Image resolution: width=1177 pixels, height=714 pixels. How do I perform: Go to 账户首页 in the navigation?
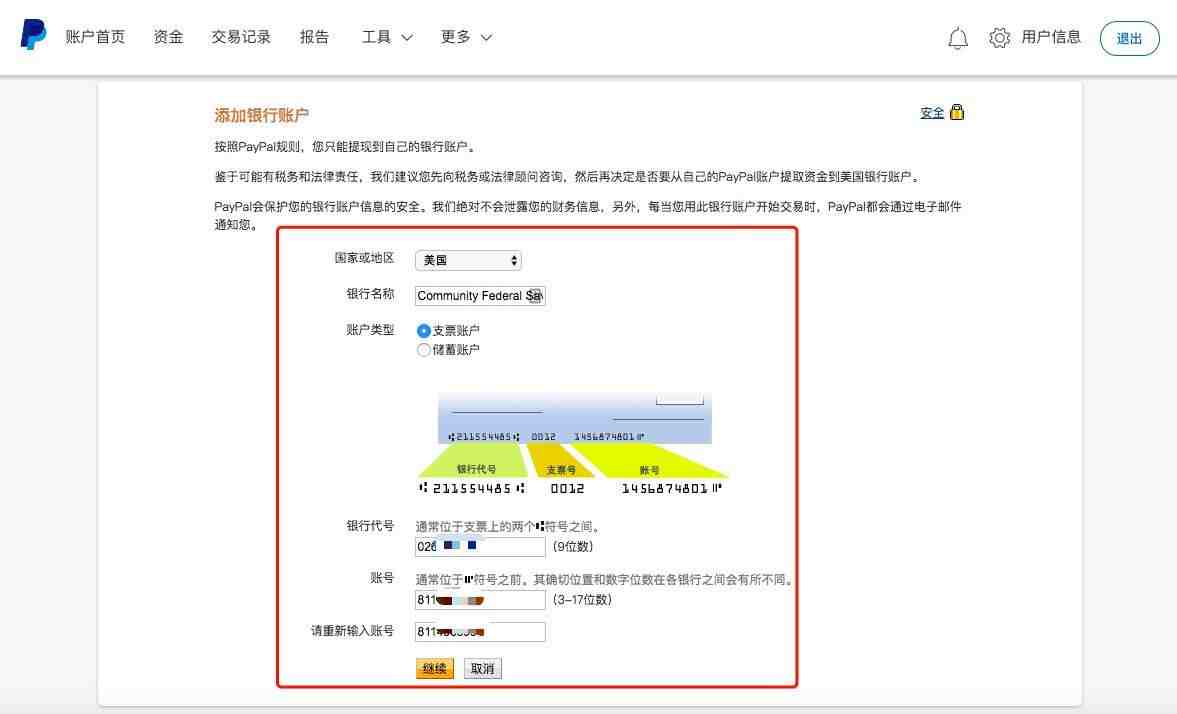pos(95,37)
